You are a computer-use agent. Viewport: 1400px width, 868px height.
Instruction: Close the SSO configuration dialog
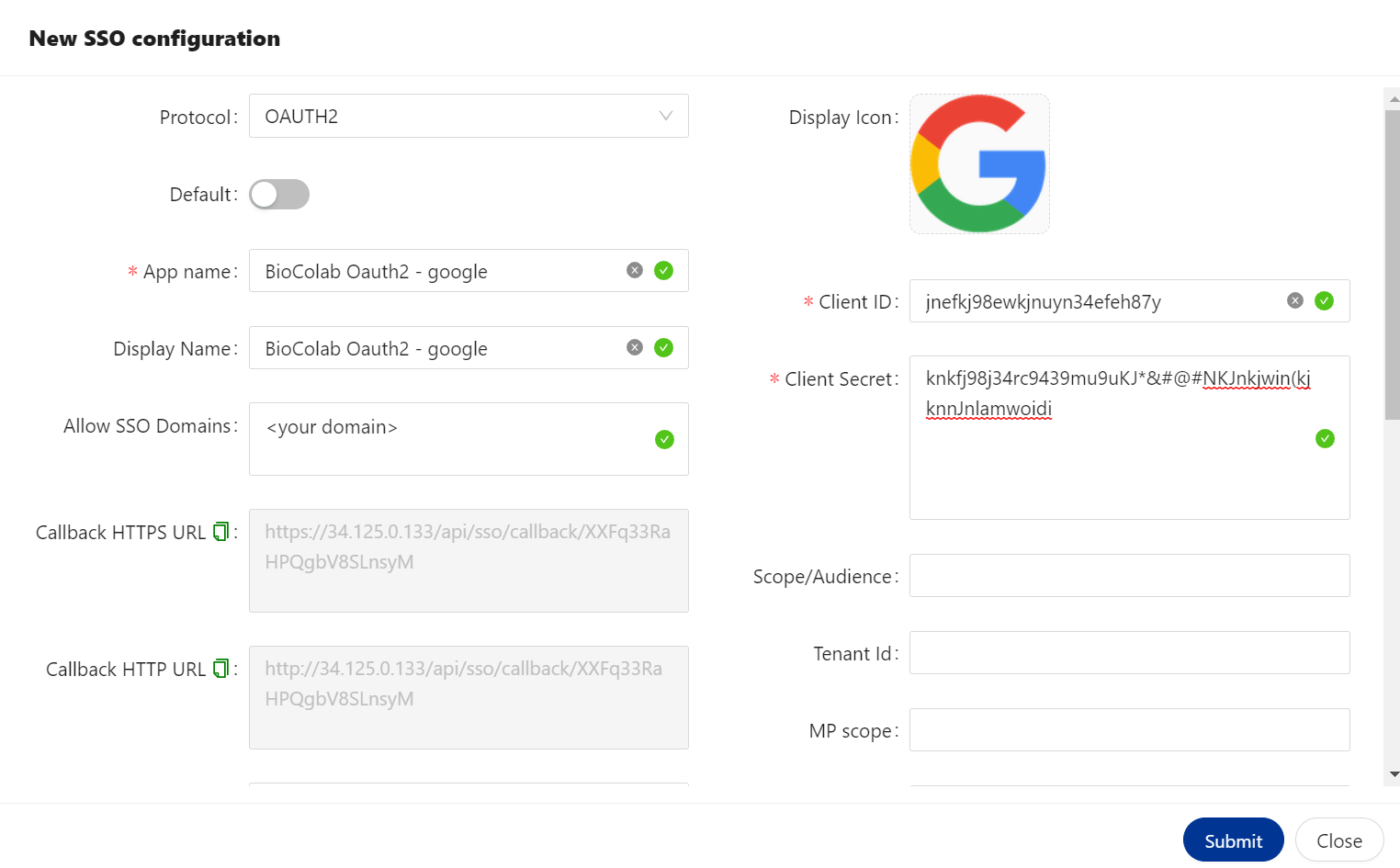coord(1339,840)
